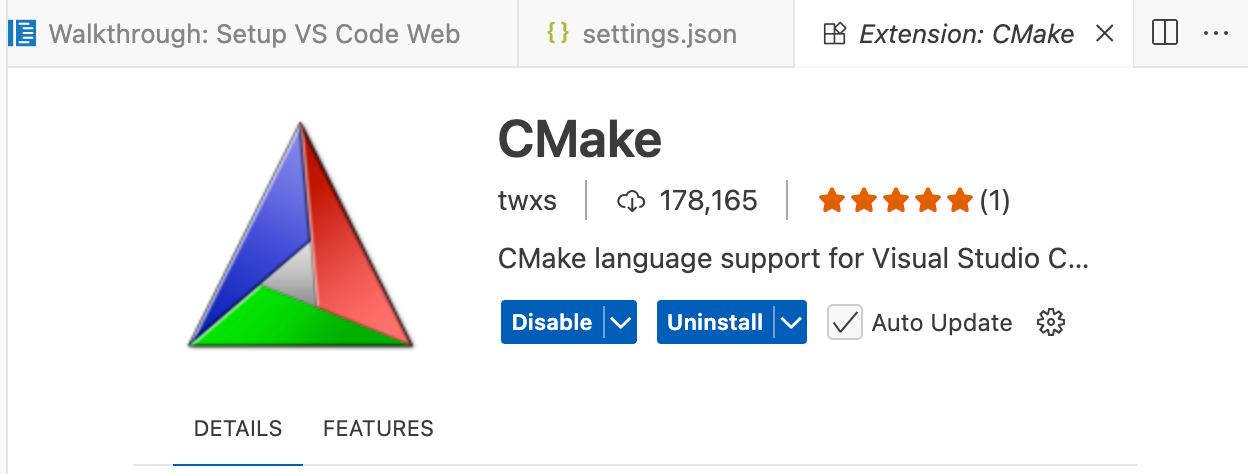Click the CMake triangle logo image
This screenshot has width=1248, height=474.
(300, 237)
